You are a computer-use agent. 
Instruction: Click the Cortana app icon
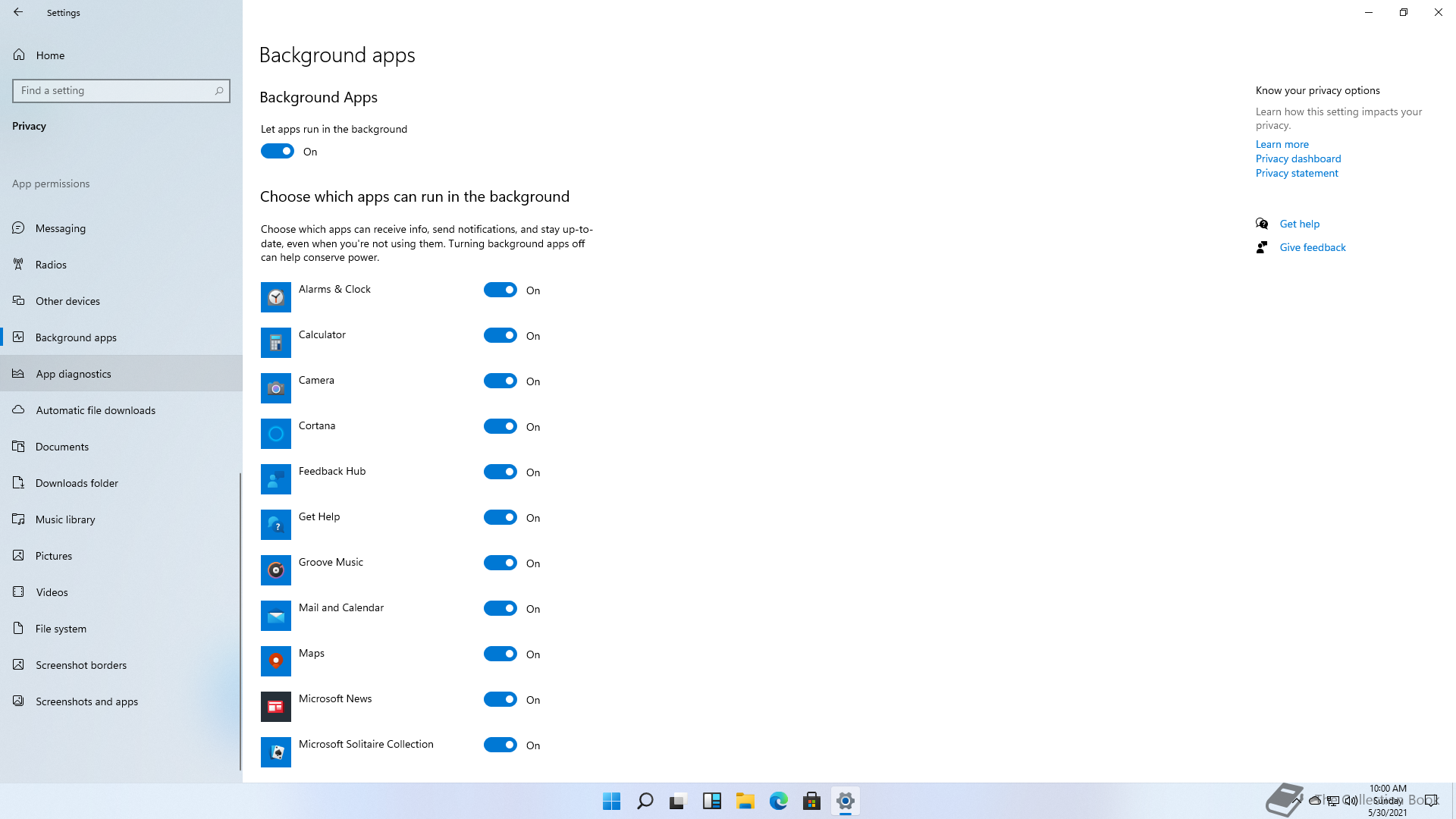point(276,434)
